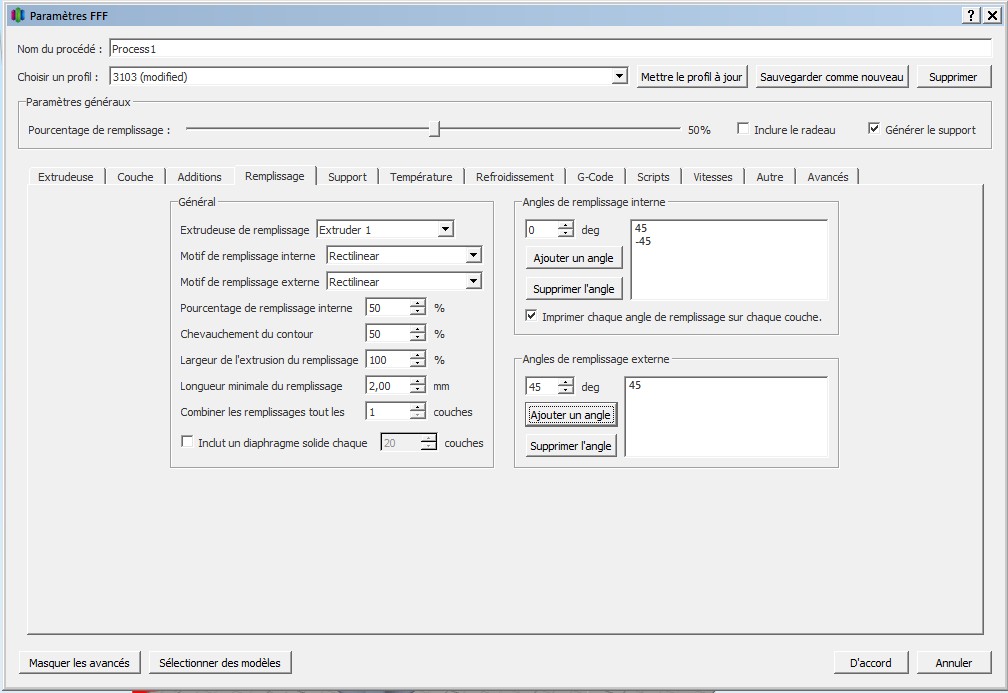
Task: Increase Combiner les remplissages couches value
Action: [x=418, y=407]
